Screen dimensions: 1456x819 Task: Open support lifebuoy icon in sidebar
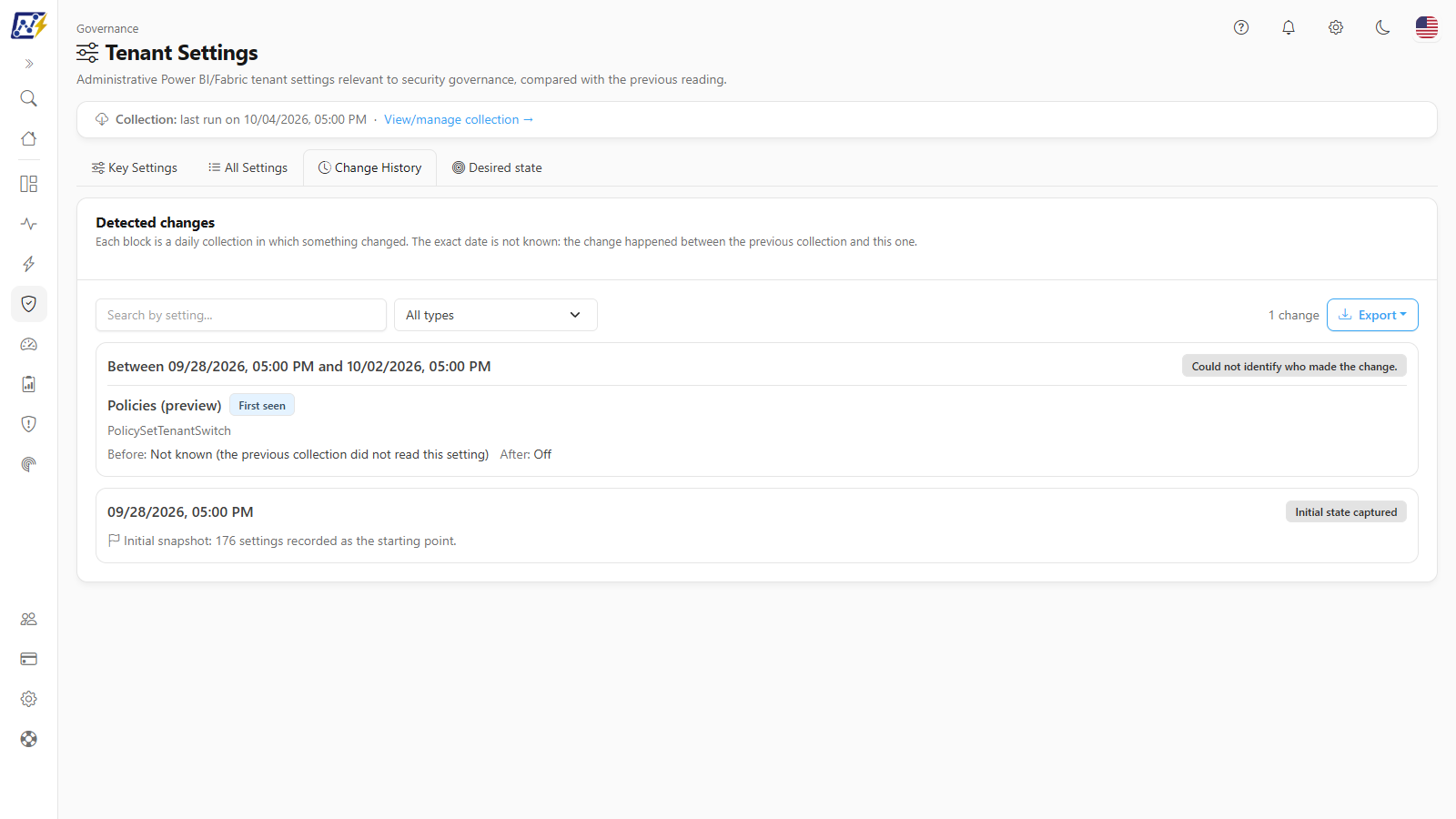coord(29,739)
